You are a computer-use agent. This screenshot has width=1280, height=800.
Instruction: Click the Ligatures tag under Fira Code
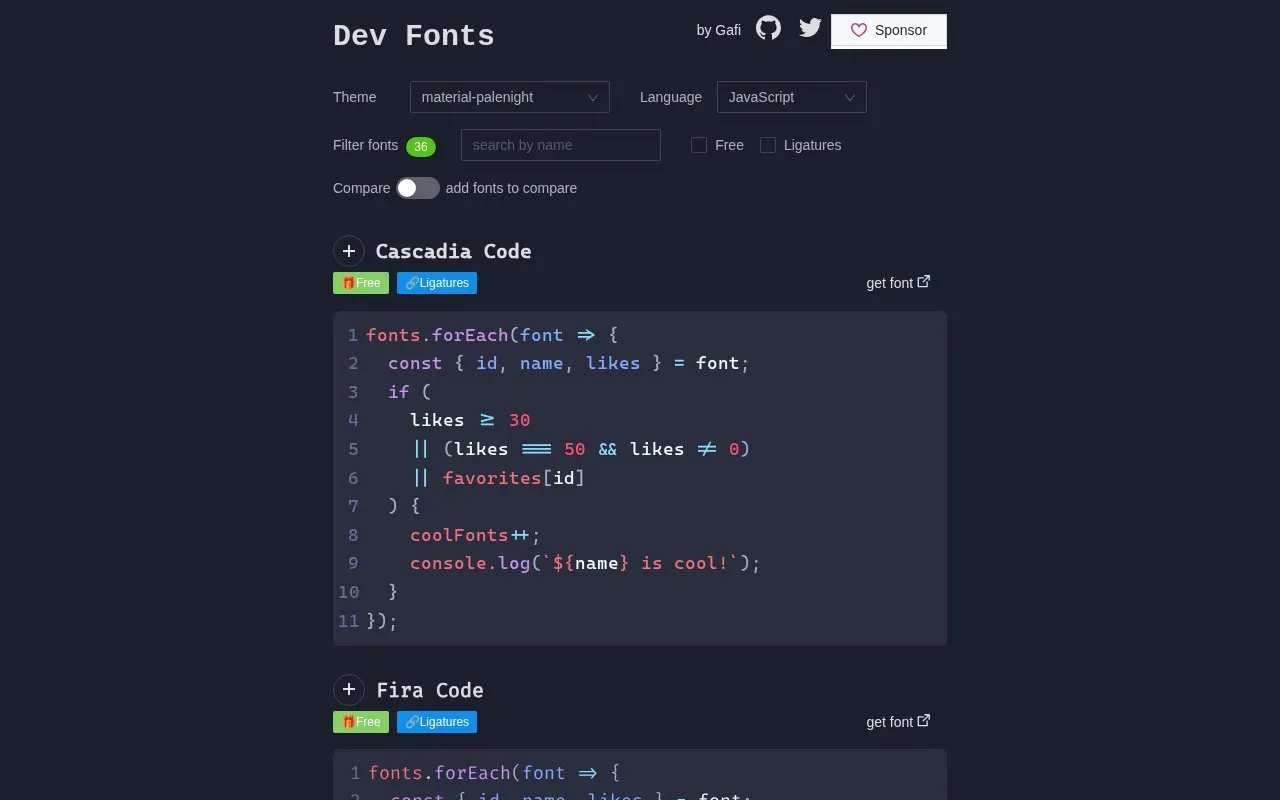[x=437, y=722]
